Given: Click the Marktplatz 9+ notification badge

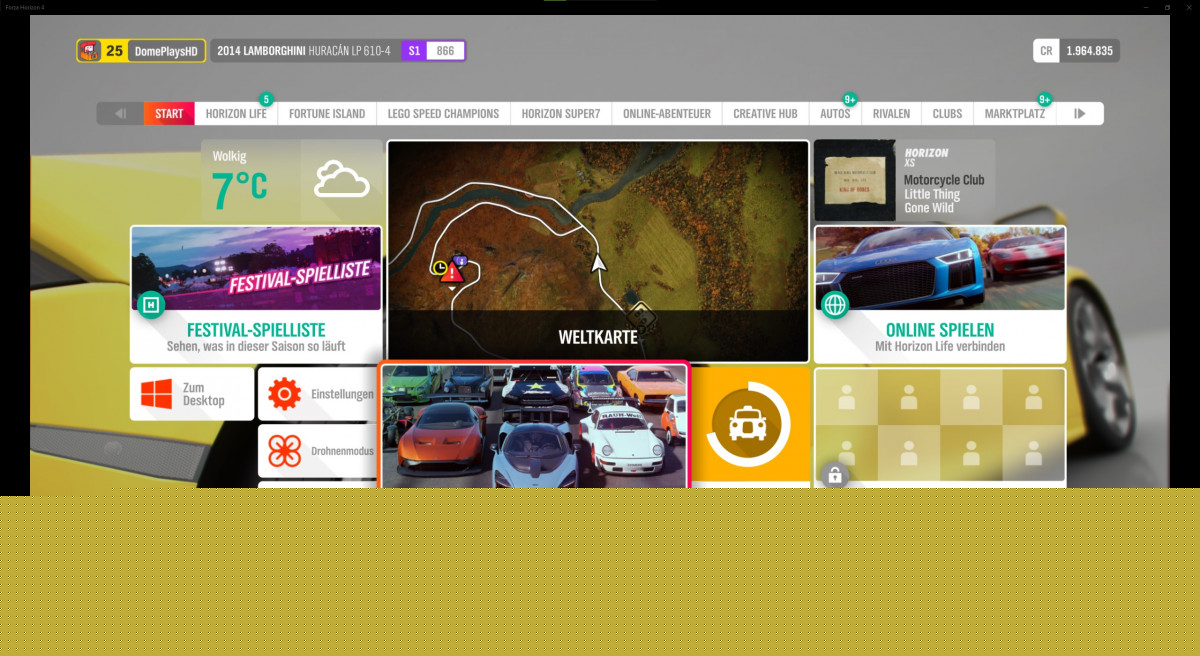Looking at the screenshot, I should pyautogui.click(x=1044, y=99).
